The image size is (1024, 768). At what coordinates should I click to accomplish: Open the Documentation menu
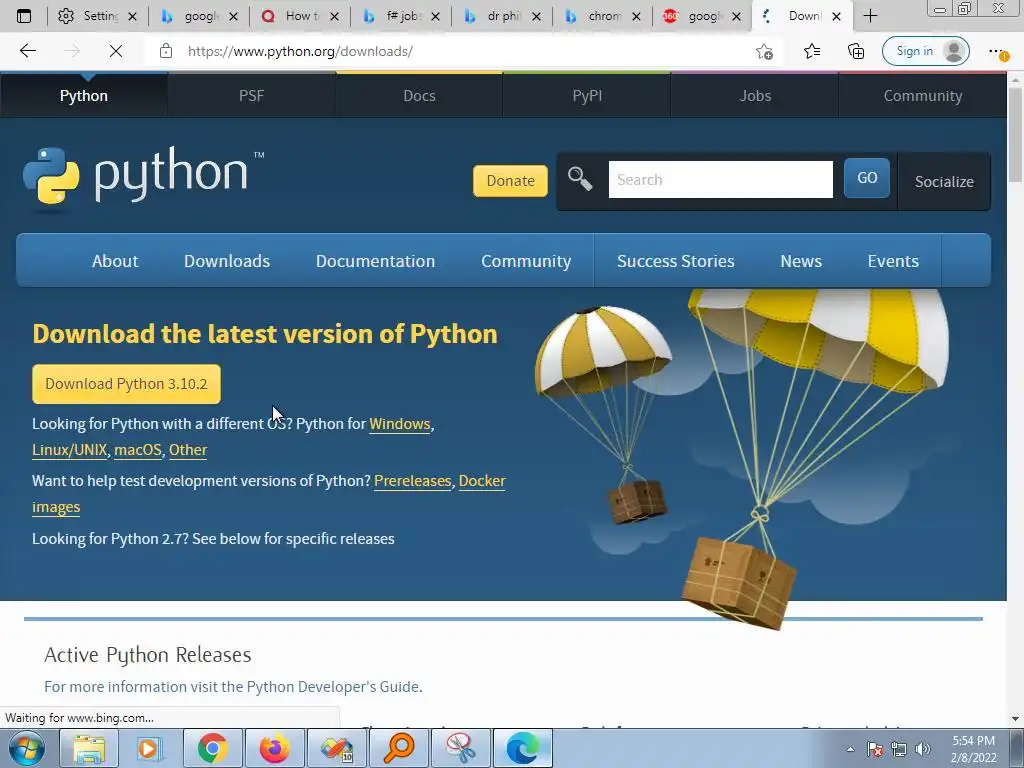[x=376, y=261]
